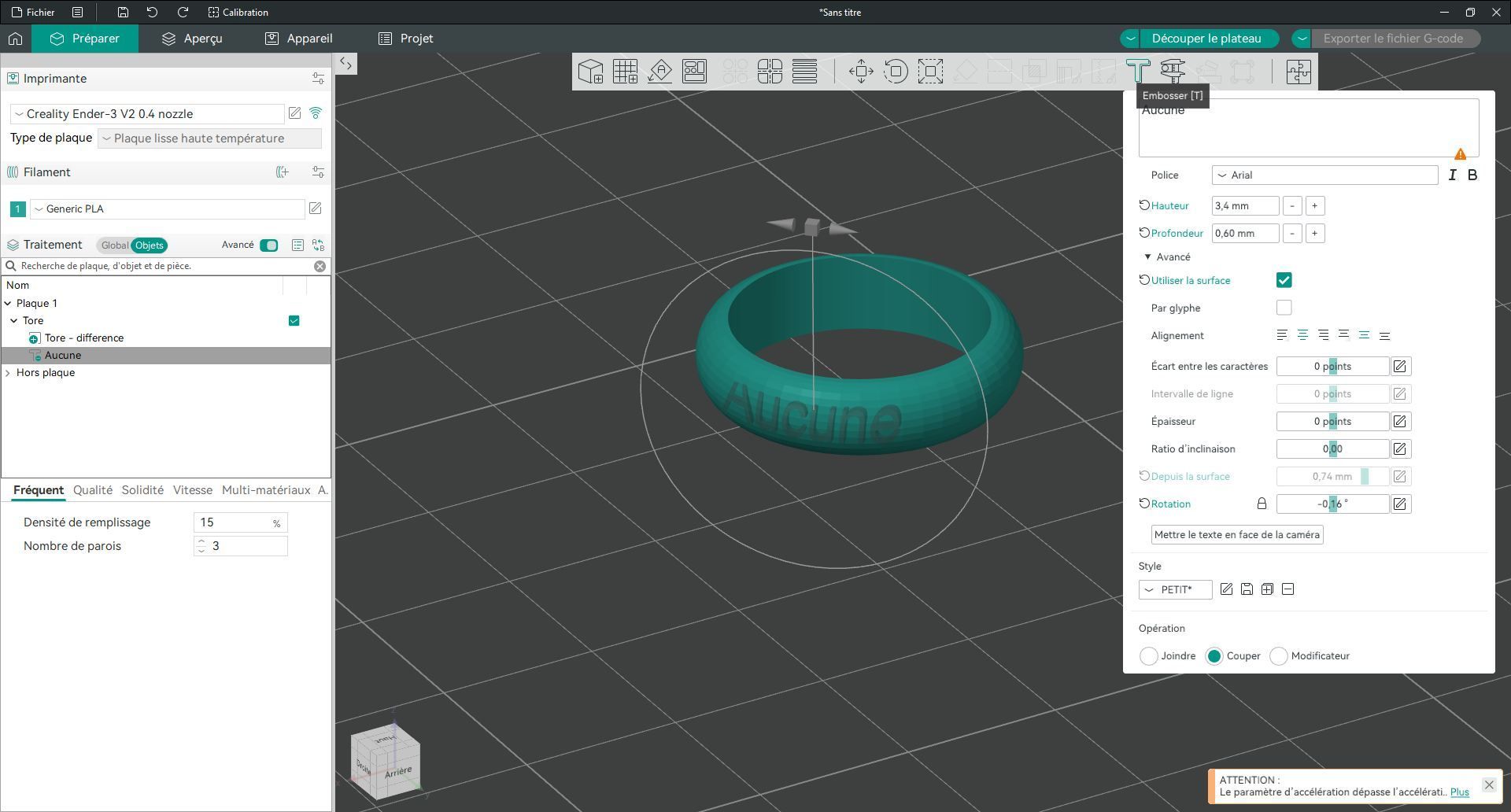Open the printer selection dropdown
Image resolution: width=1511 pixels, height=812 pixels.
147,114
